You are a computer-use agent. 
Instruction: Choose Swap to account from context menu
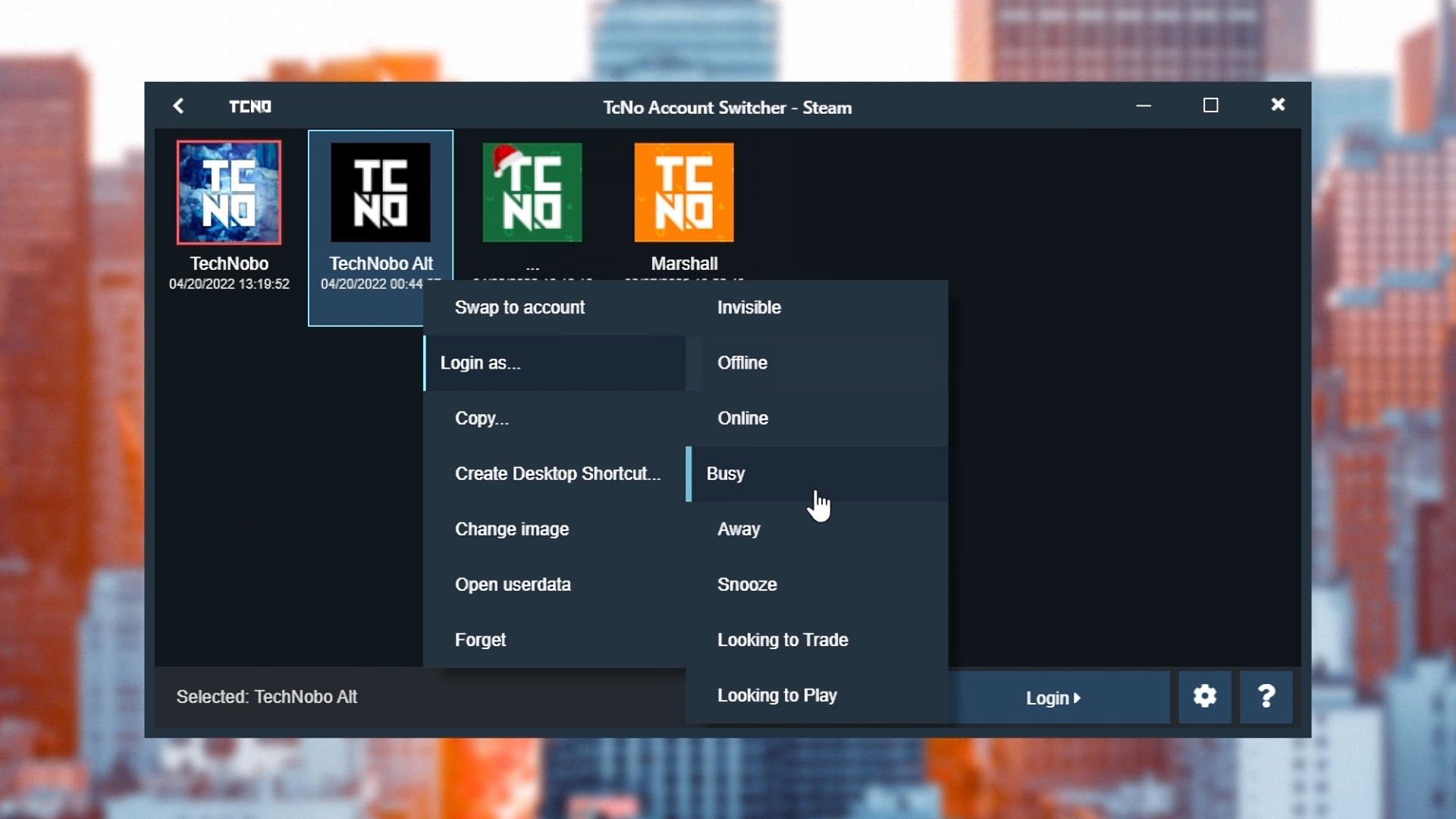(x=519, y=307)
